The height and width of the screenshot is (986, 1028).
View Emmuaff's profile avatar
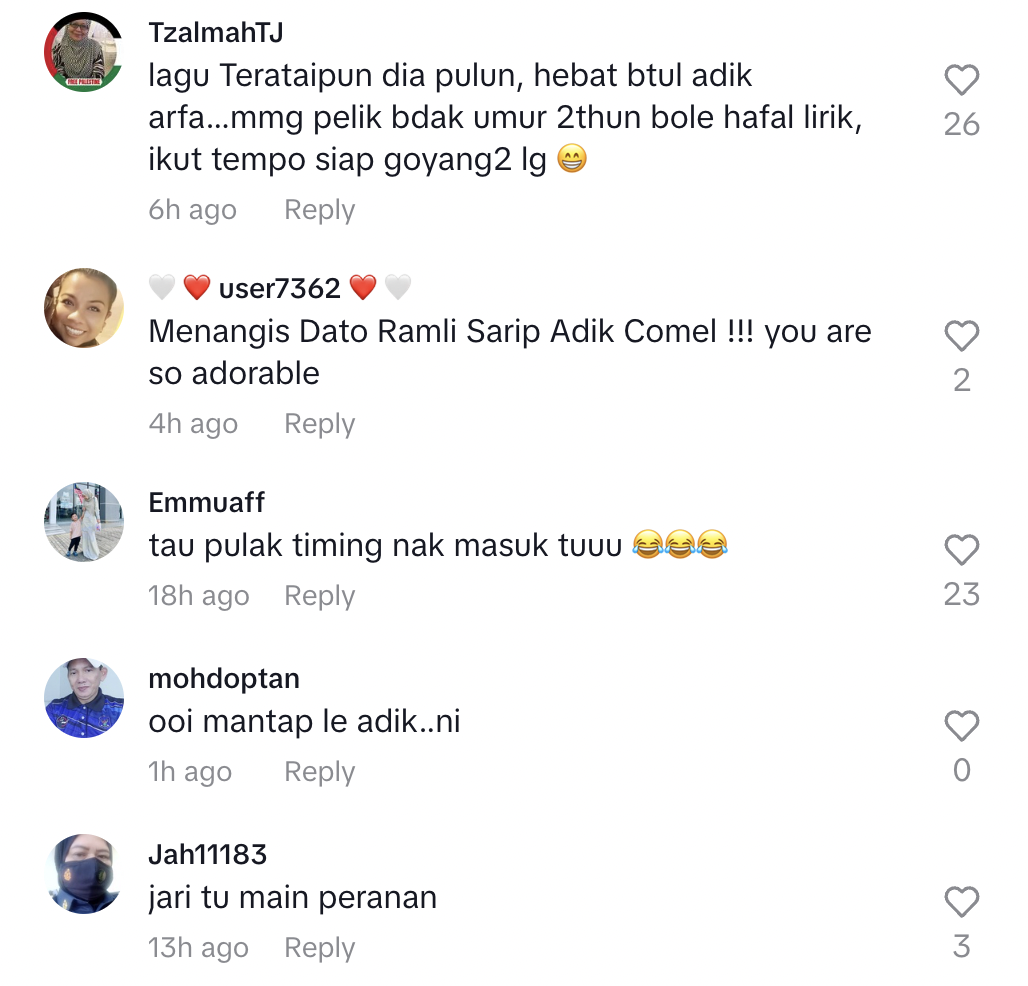pos(84,522)
